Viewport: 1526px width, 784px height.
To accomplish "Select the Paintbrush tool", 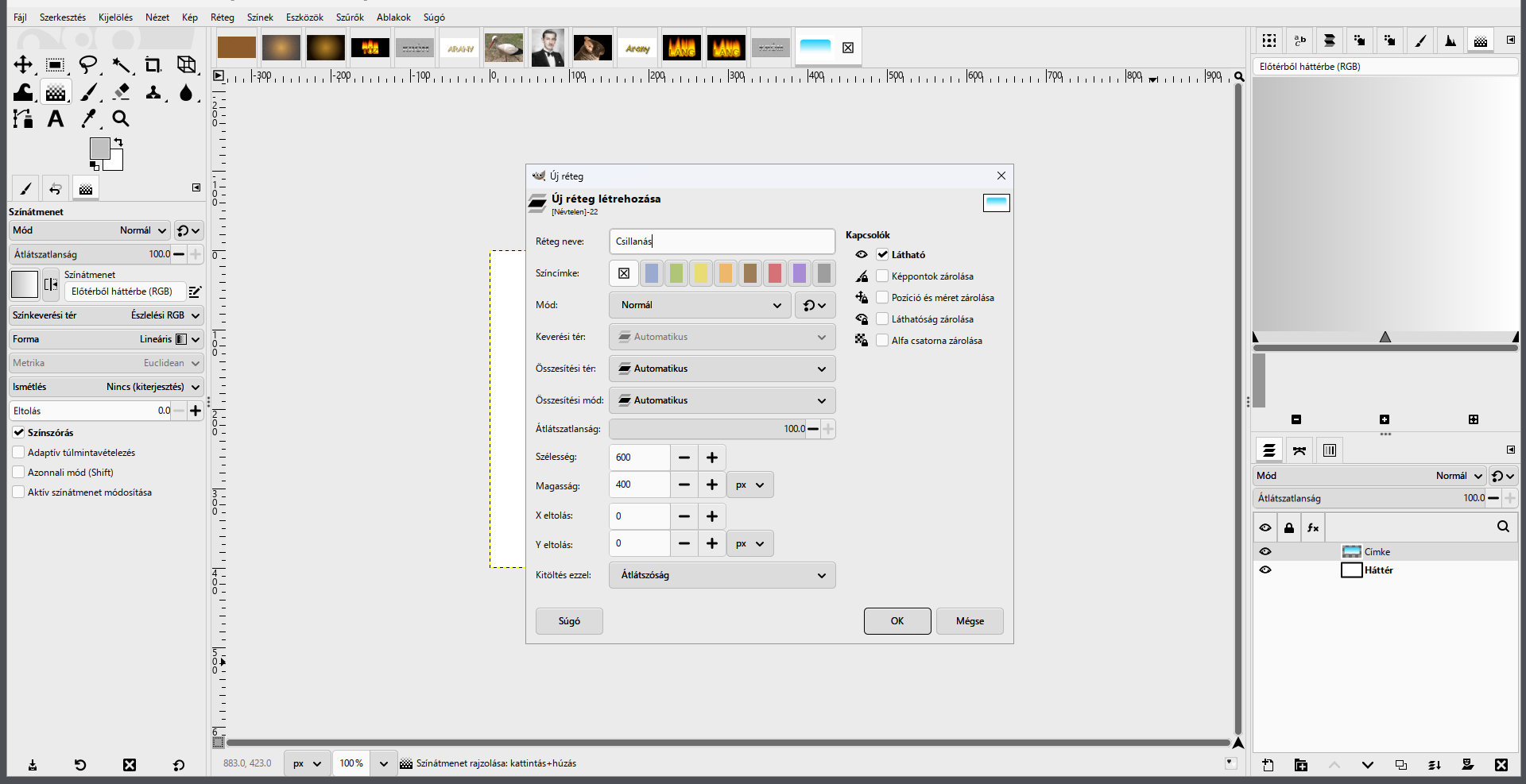I will (x=88, y=92).
